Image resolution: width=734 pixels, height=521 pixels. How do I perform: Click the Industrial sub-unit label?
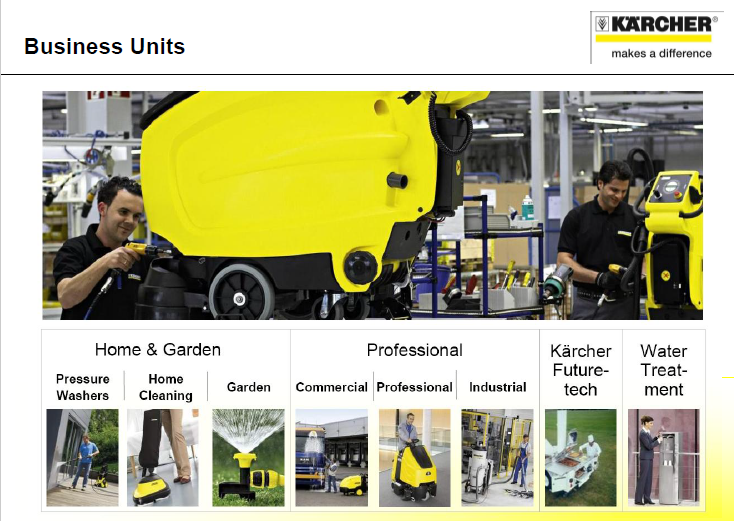pyautogui.click(x=498, y=387)
